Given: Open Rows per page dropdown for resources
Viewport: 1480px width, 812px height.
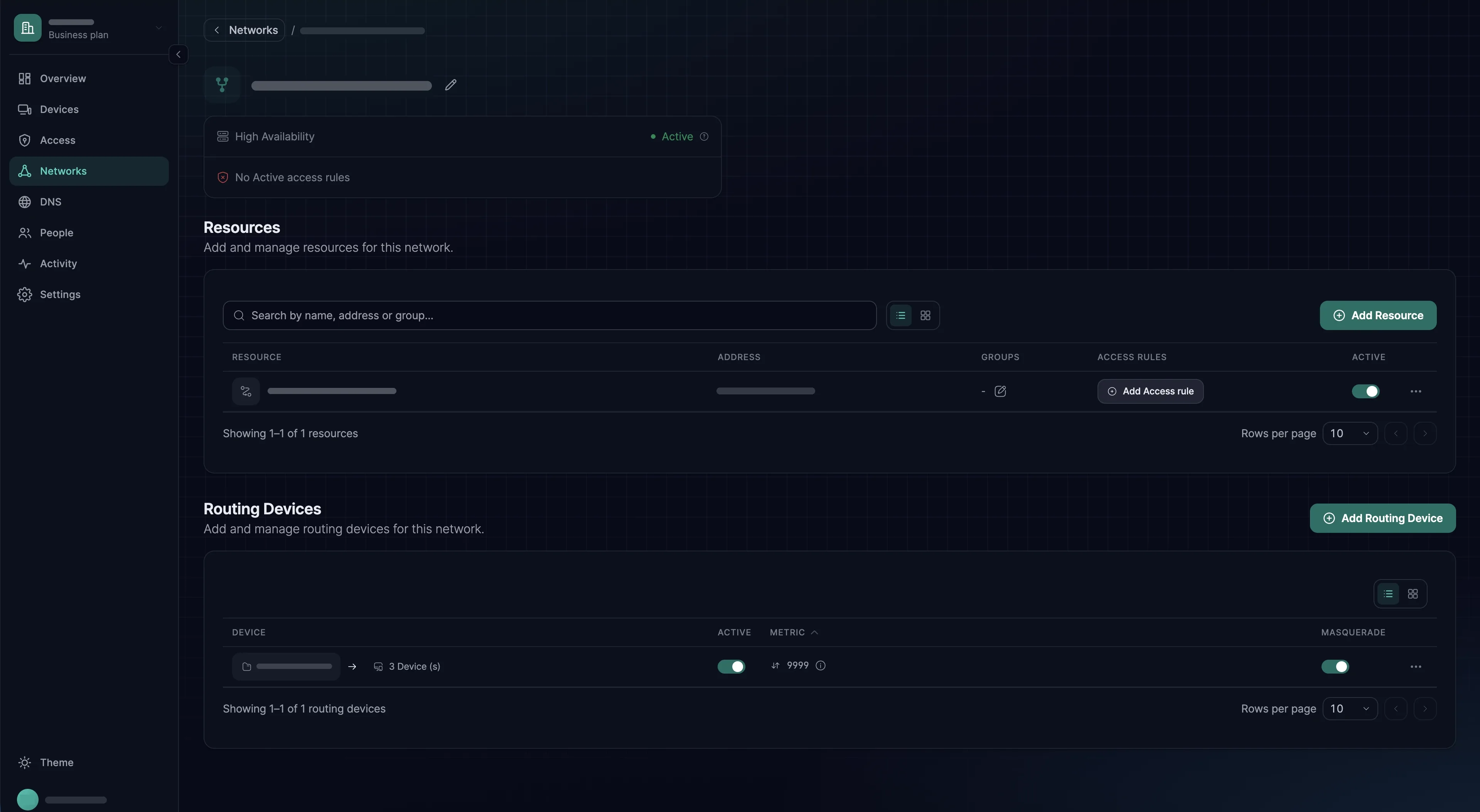Looking at the screenshot, I should point(1350,433).
